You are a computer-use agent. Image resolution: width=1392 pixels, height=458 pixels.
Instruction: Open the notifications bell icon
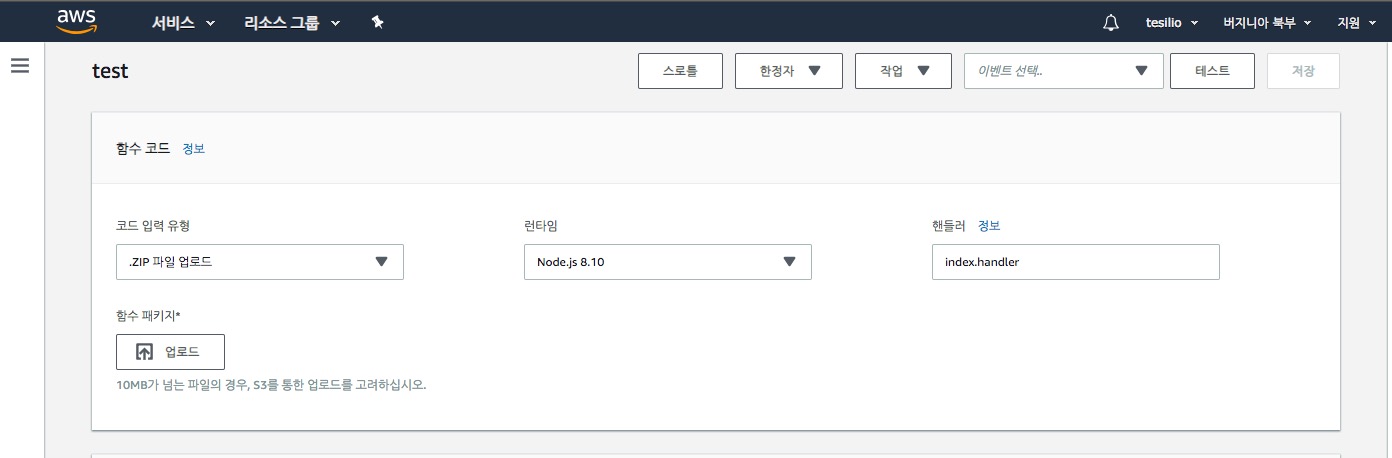[x=1111, y=23]
